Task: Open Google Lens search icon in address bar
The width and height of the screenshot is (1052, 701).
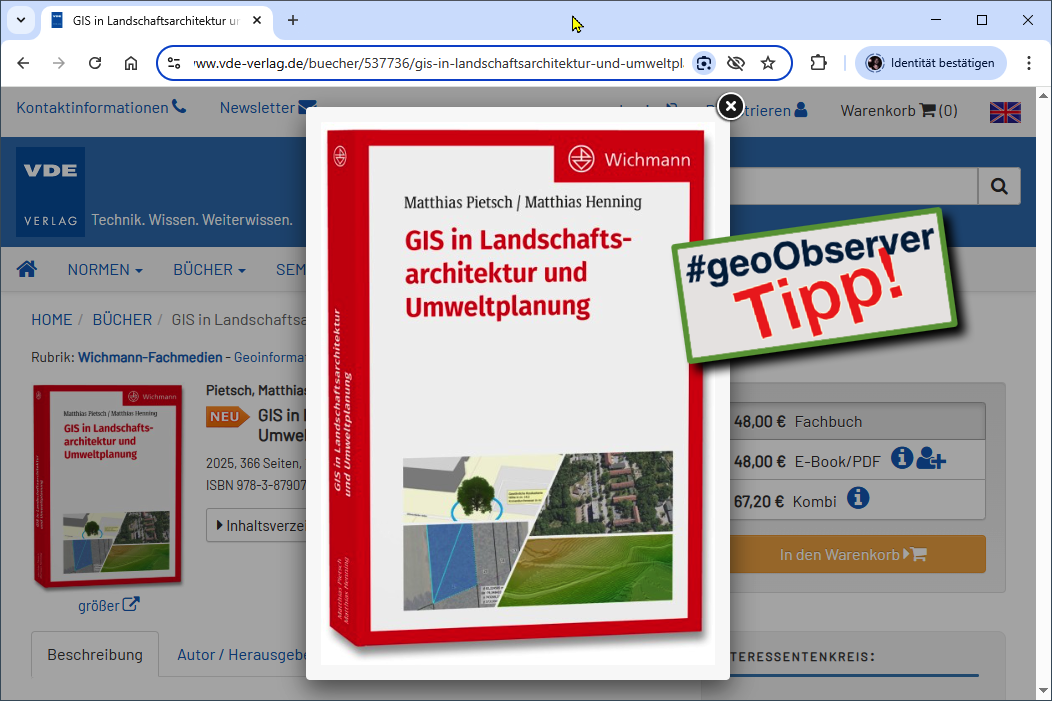Action: click(x=704, y=63)
